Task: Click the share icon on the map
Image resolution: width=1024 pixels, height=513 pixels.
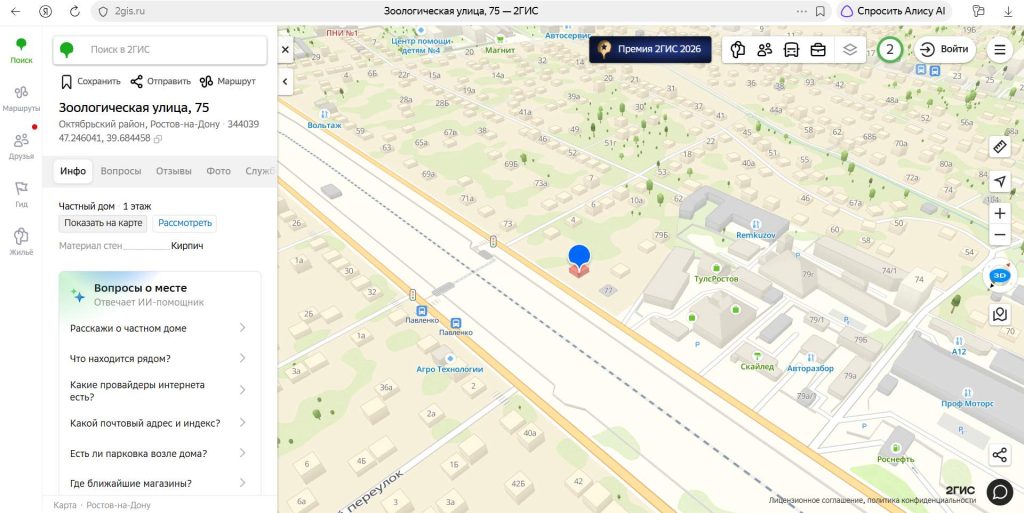Action: [1000, 455]
